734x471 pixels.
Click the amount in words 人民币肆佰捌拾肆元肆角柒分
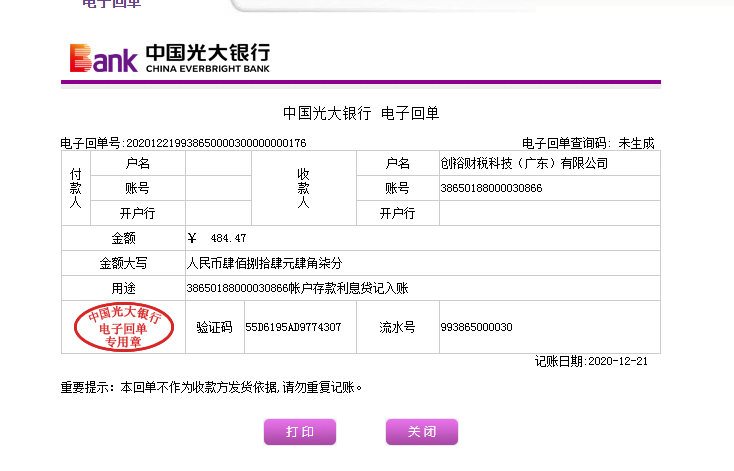[x=264, y=263]
